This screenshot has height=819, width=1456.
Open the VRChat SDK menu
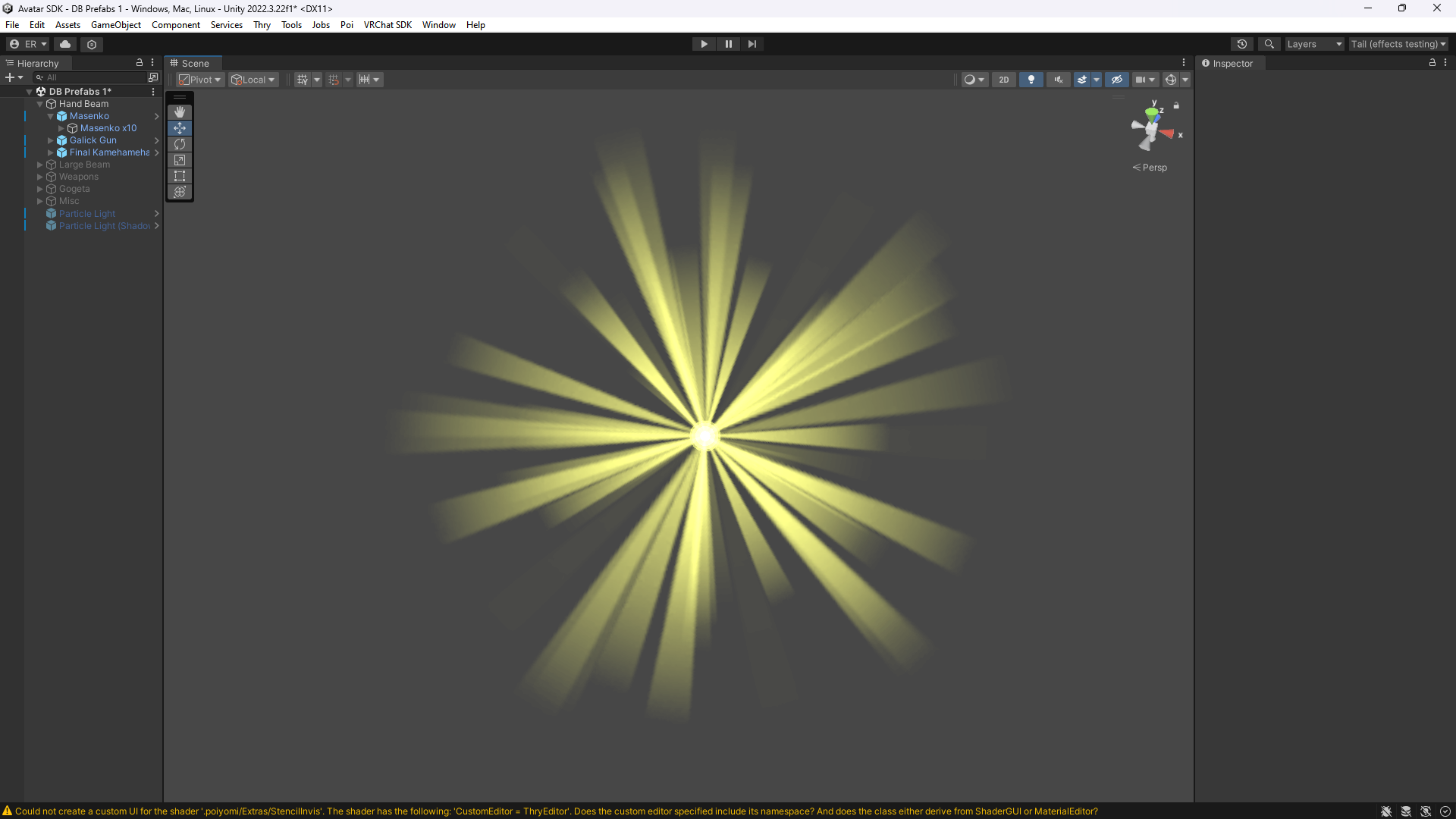pyautogui.click(x=388, y=25)
